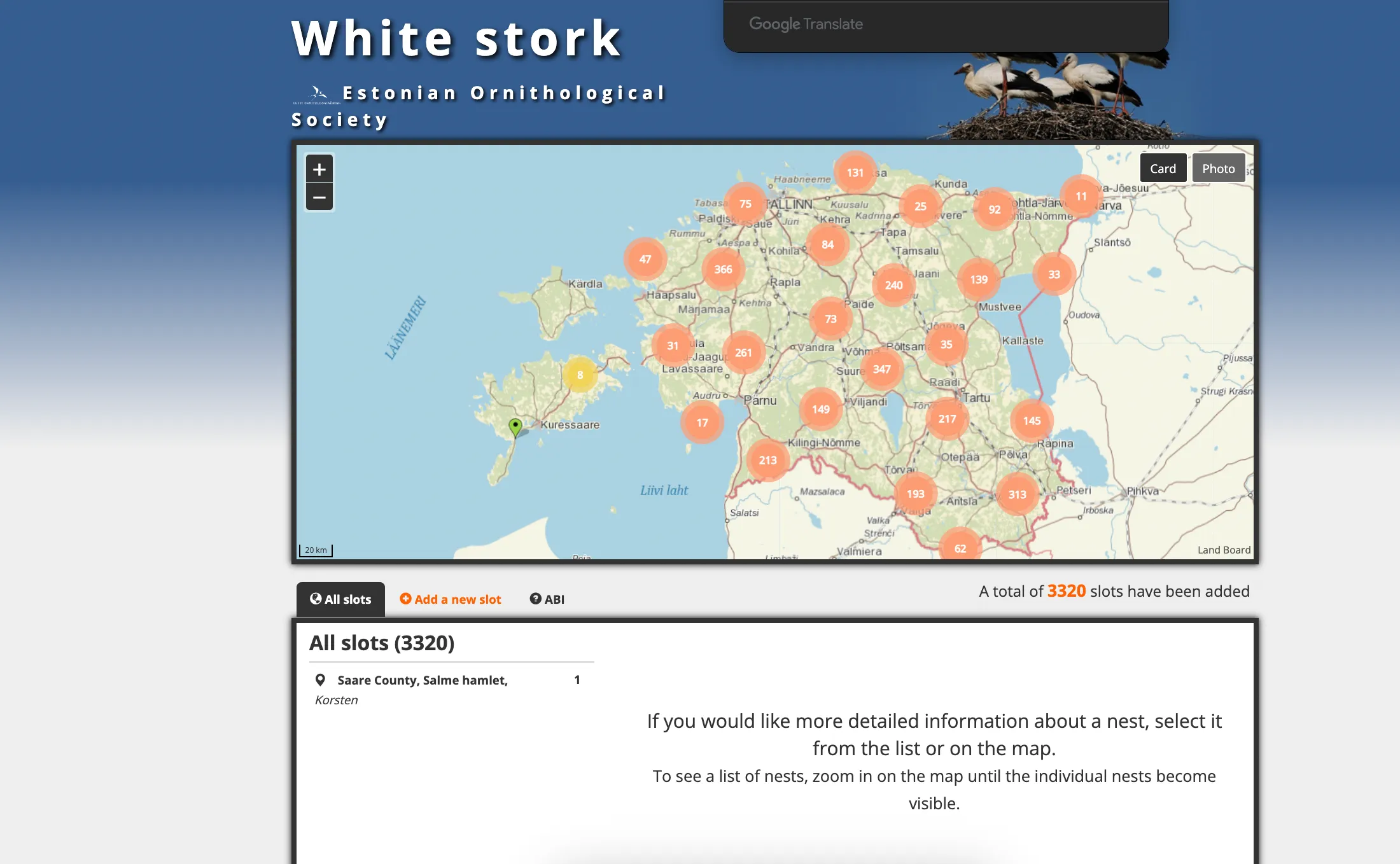Viewport: 1400px width, 864px height.
Task: Expand the 366 nest cluster marker
Action: click(723, 269)
